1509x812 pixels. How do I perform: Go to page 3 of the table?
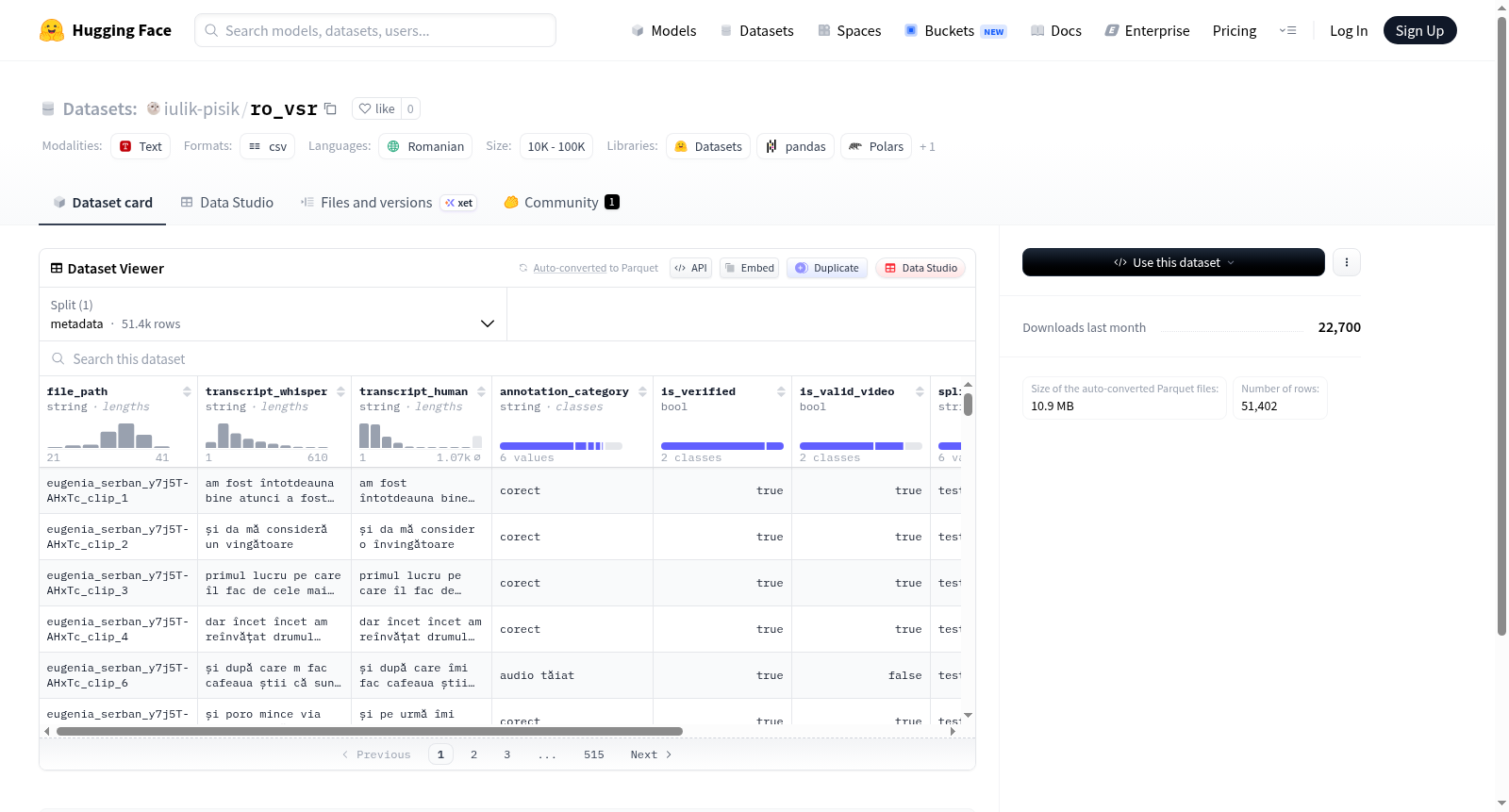507,754
